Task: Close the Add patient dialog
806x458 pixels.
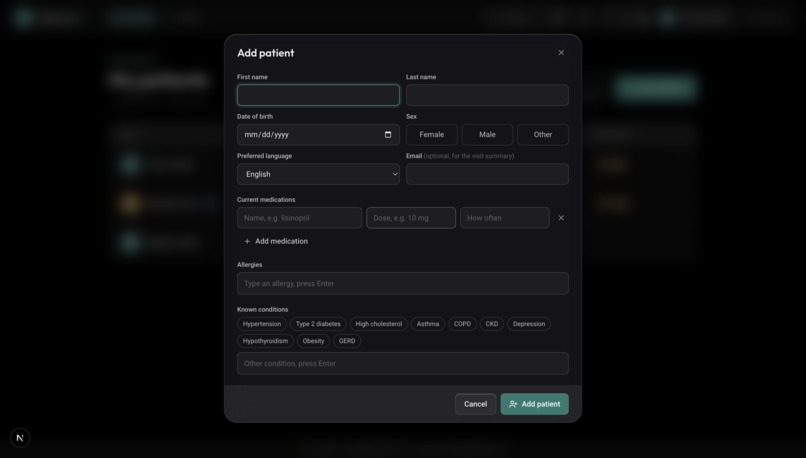Action: point(561,52)
